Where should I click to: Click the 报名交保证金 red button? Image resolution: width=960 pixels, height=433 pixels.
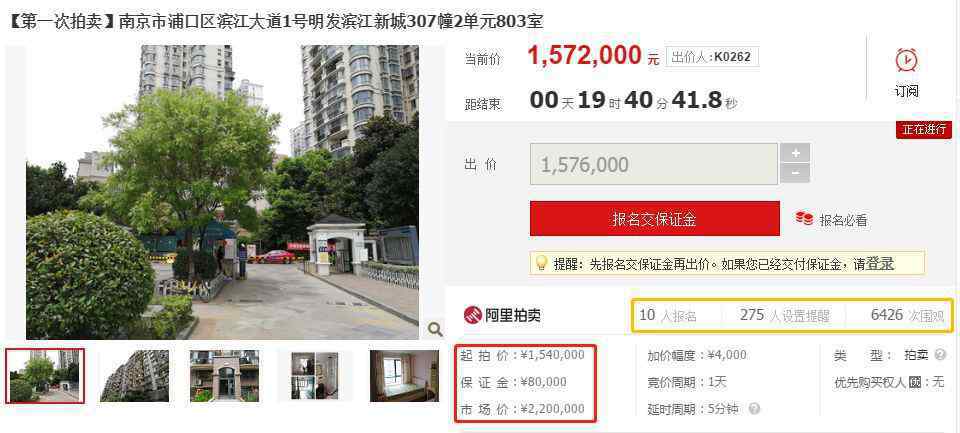coord(654,219)
